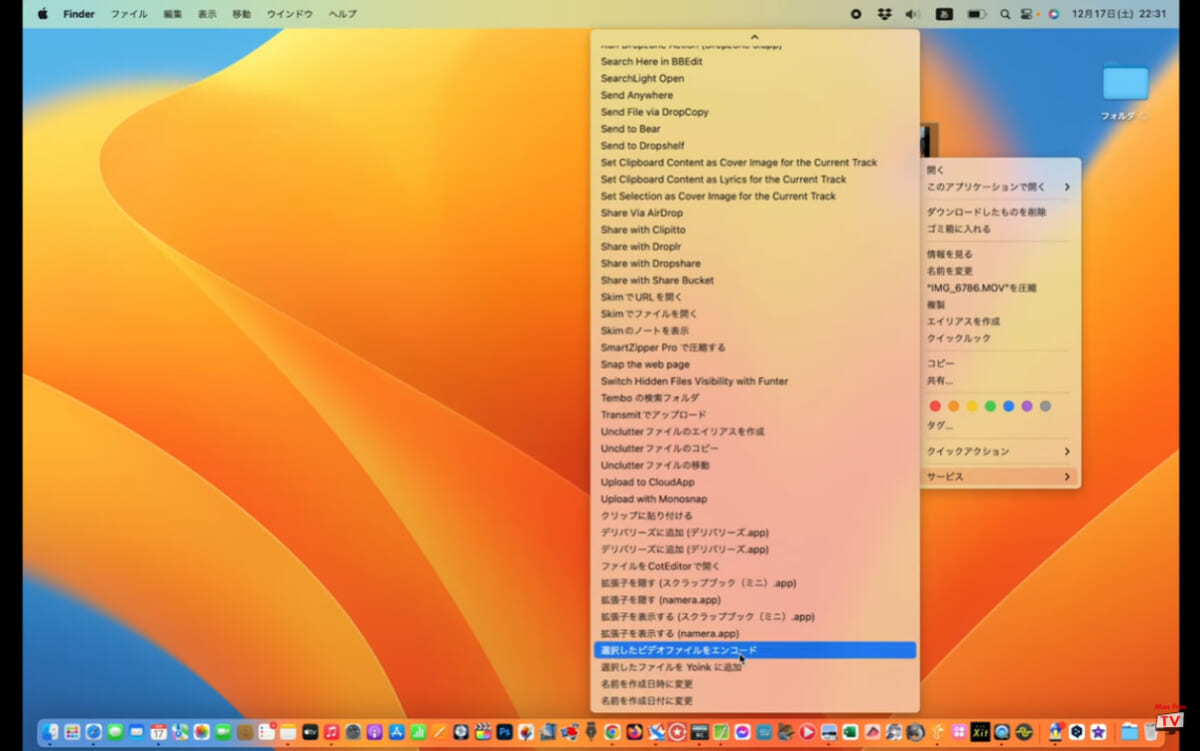Viewport: 1200px width, 751px height.
Task: Launch the Music app in Dock
Action: (x=331, y=732)
